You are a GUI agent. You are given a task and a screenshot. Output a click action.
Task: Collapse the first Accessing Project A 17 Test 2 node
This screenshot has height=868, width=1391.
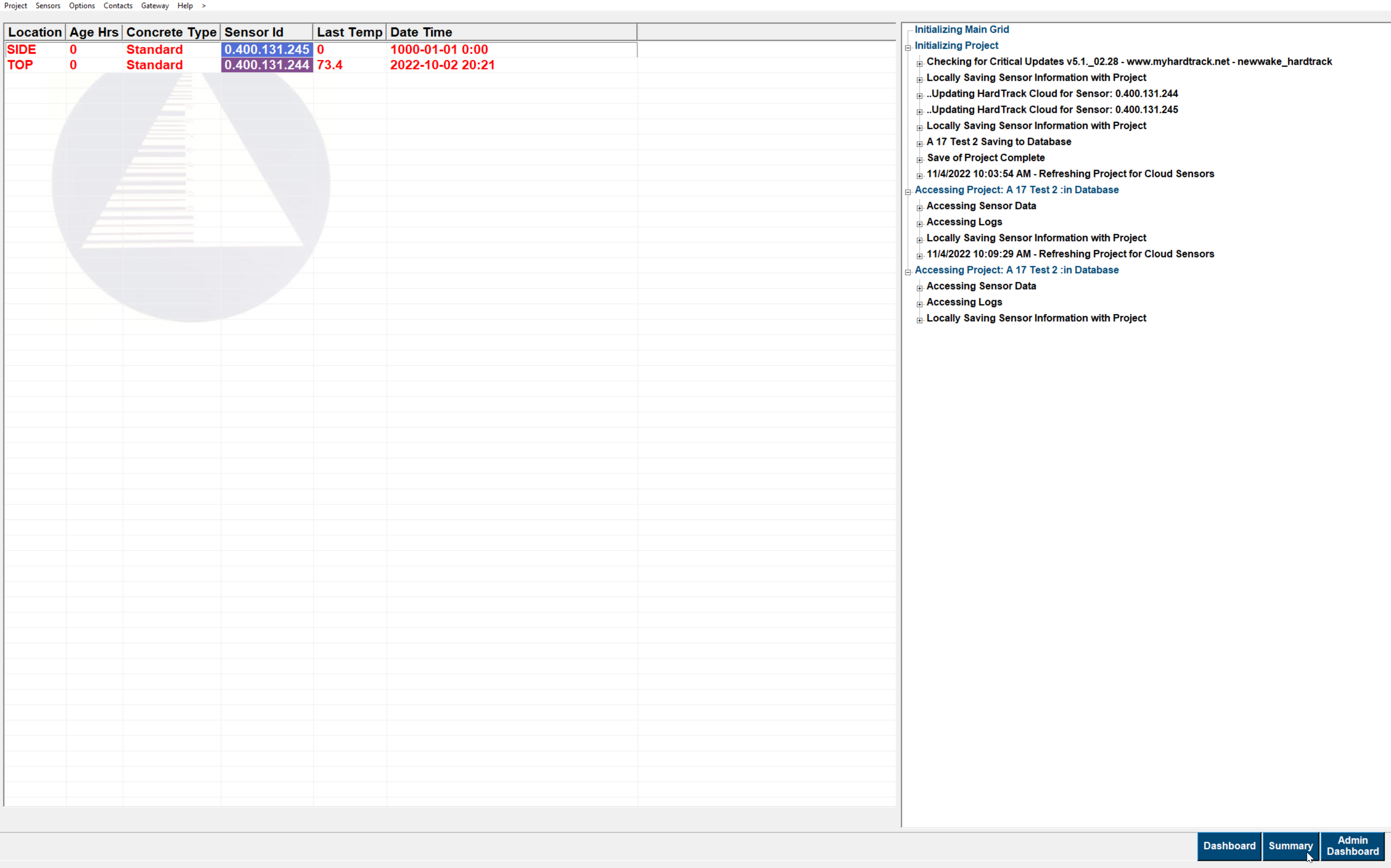(x=908, y=192)
